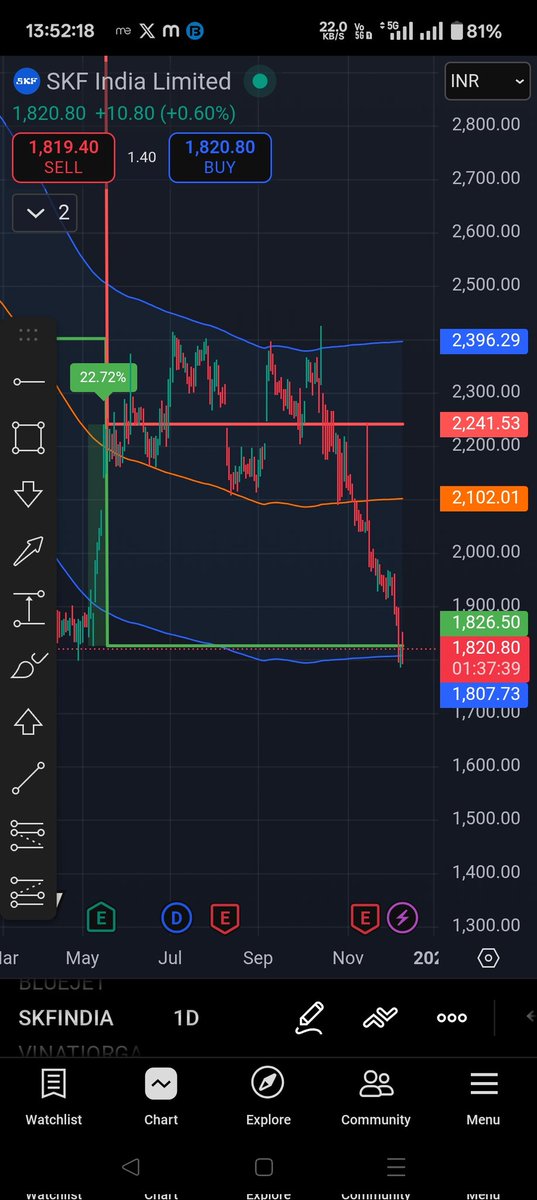Expand the collapsed indicators legend showing 2

(x=46, y=212)
